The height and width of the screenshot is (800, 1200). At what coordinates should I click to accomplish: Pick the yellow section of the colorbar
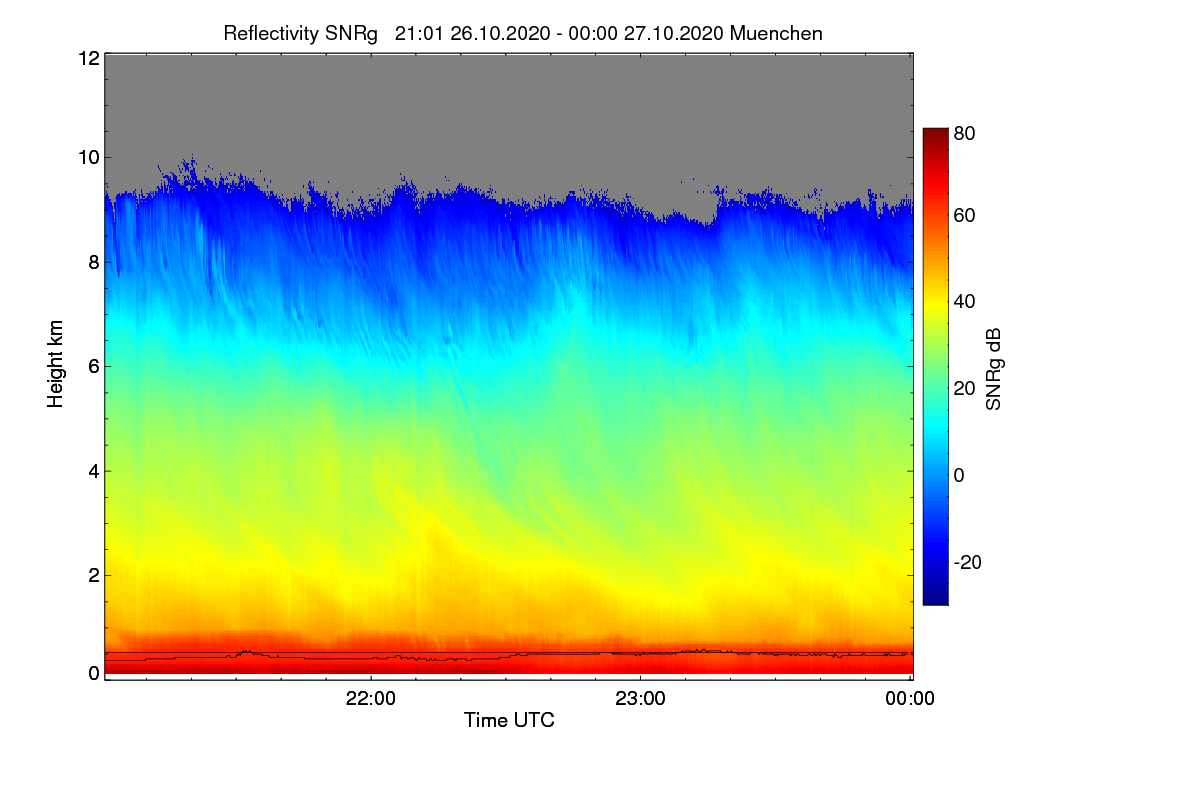[x=934, y=302]
